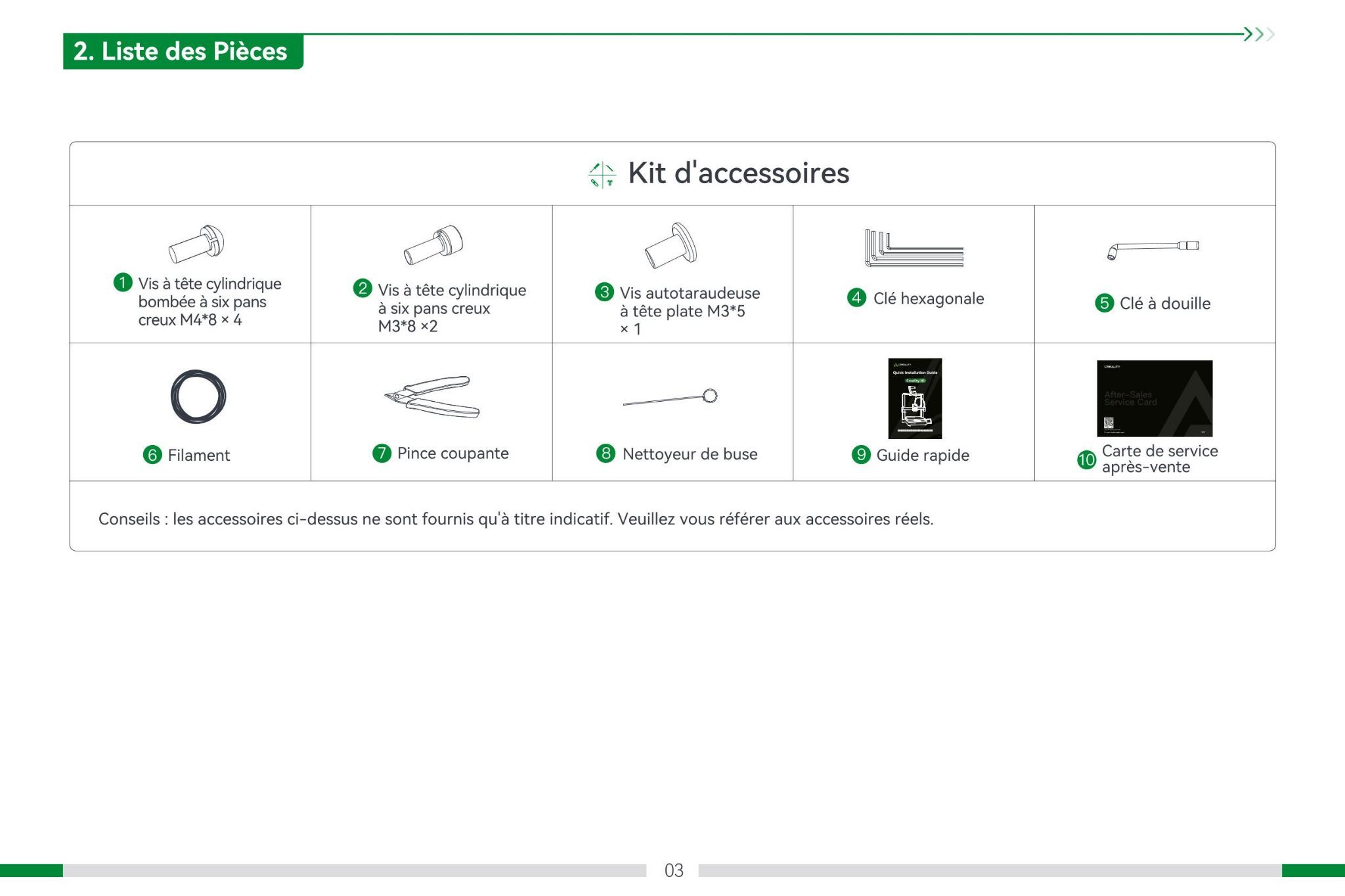Click the 'Conseils' note text

tap(516, 519)
